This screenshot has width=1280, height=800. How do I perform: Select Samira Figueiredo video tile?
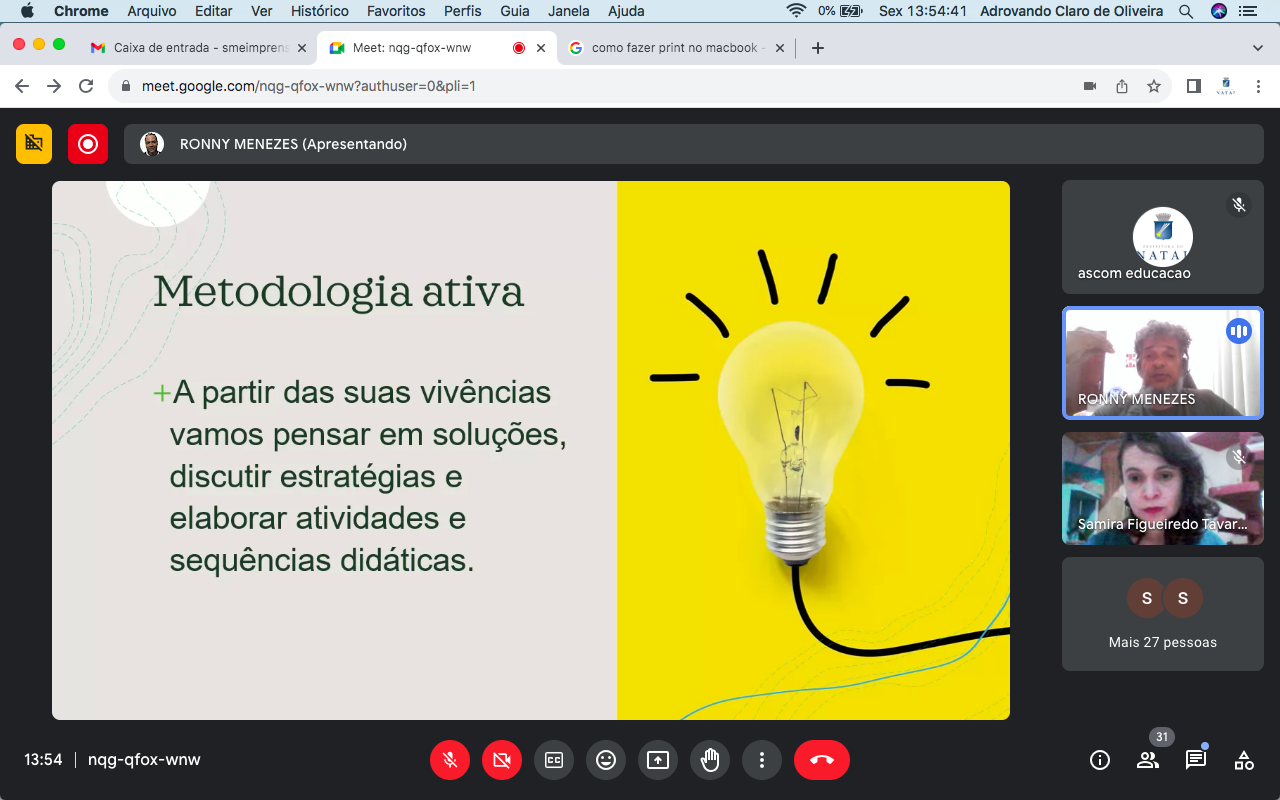(1163, 488)
